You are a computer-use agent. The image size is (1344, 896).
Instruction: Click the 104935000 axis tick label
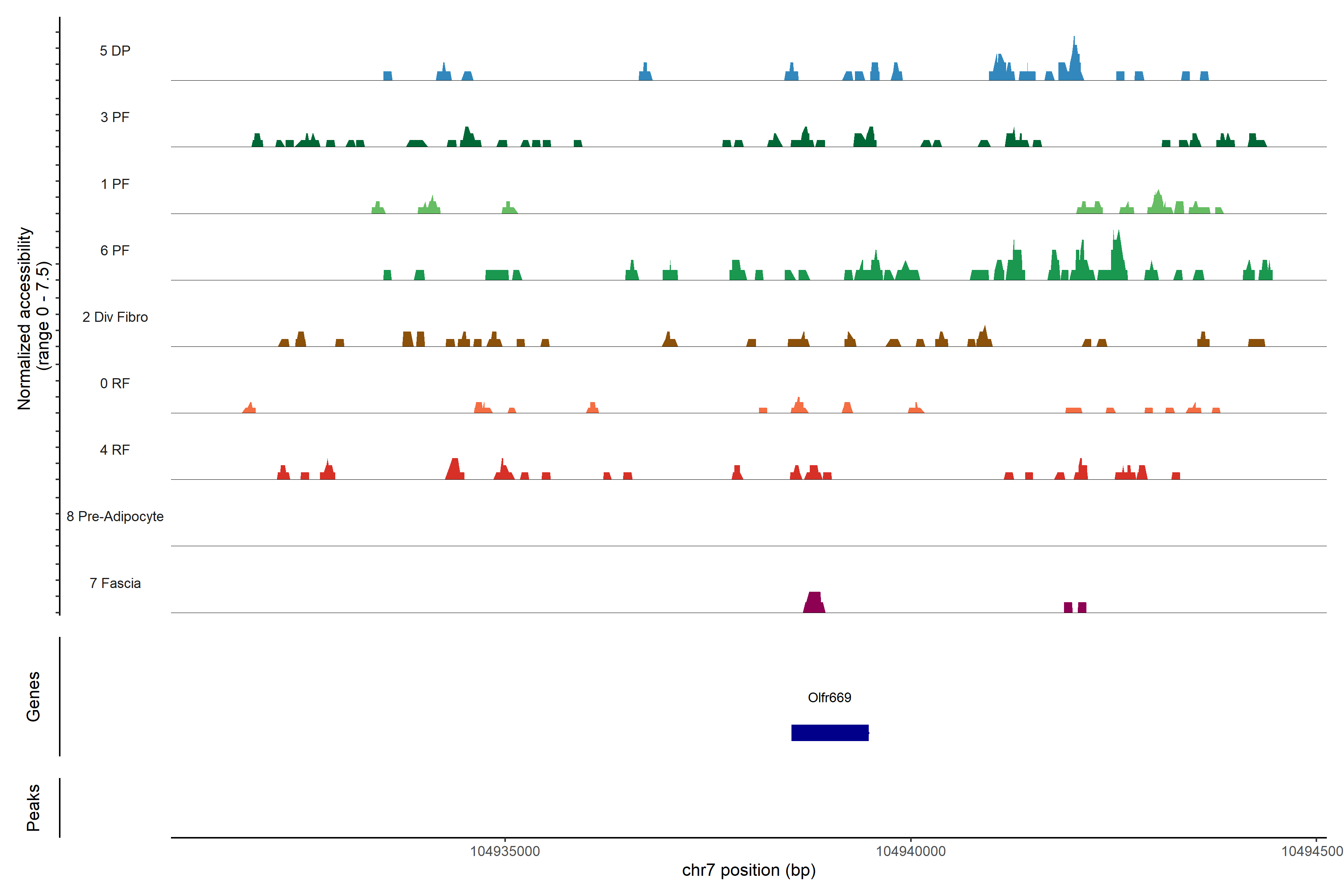coord(505,852)
